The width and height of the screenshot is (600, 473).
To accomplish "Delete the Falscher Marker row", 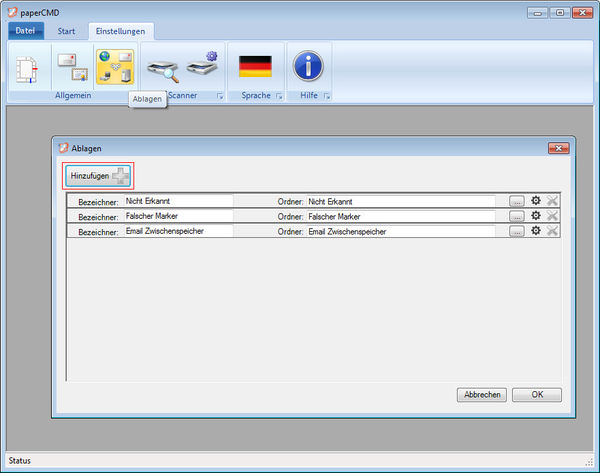I will tap(552, 215).
